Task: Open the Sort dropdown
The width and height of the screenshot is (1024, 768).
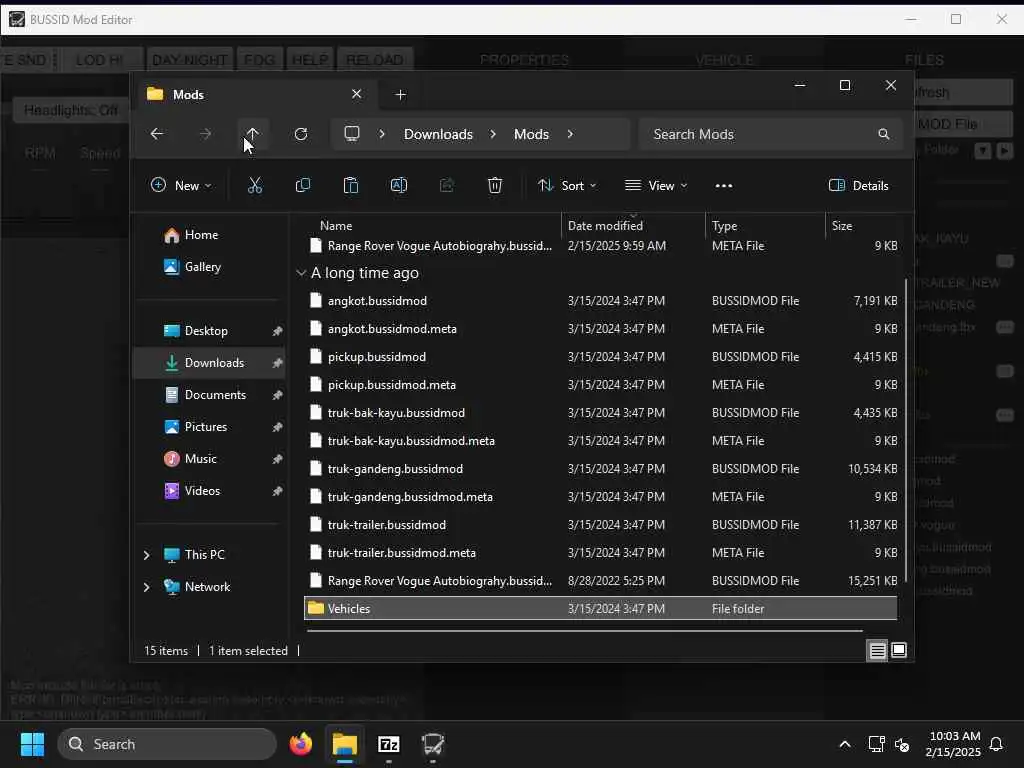Action: pyautogui.click(x=567, y=185)
